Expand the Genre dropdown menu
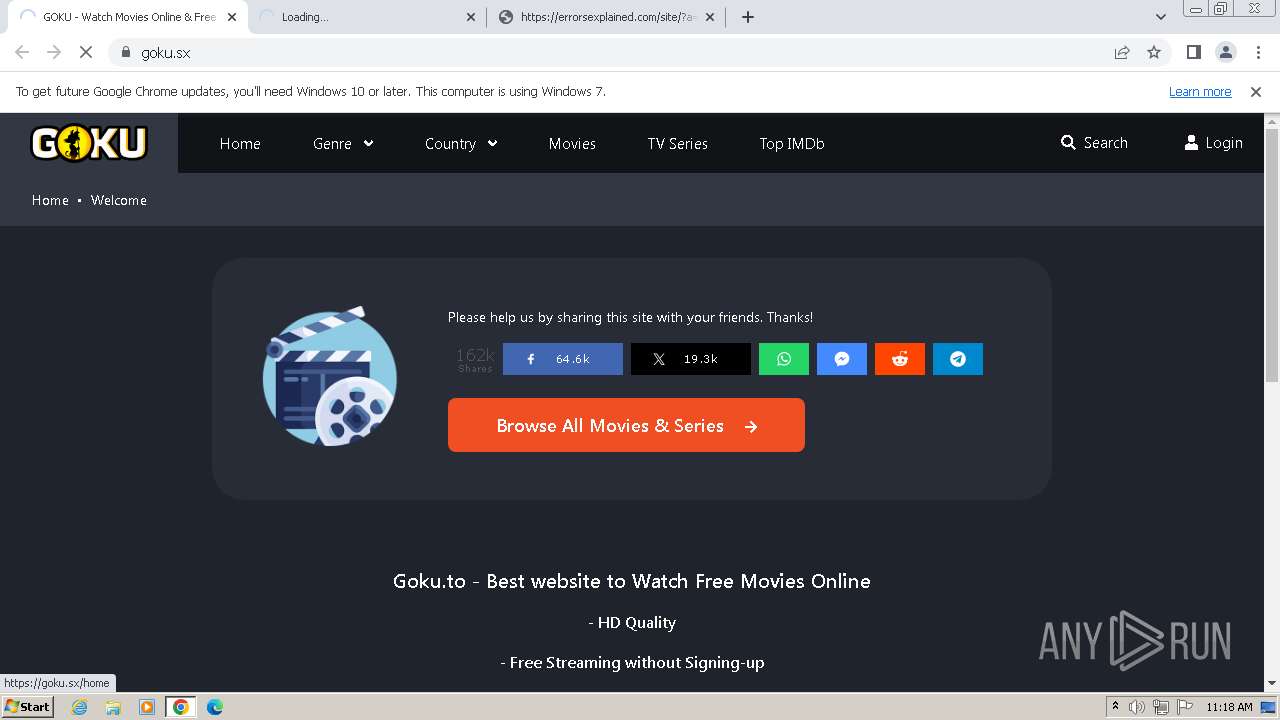Screen dimensions: 1280x720 coord(343,143)
